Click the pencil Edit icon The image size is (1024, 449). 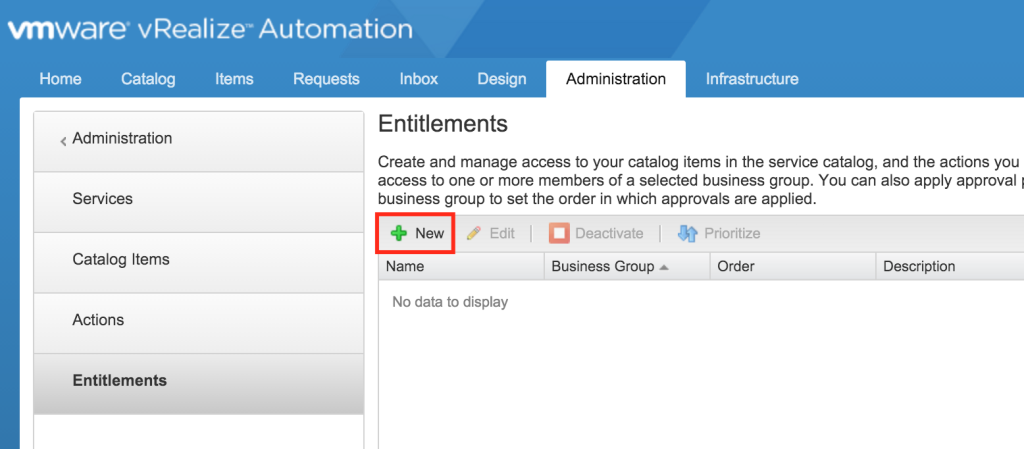tap(474, 233)
